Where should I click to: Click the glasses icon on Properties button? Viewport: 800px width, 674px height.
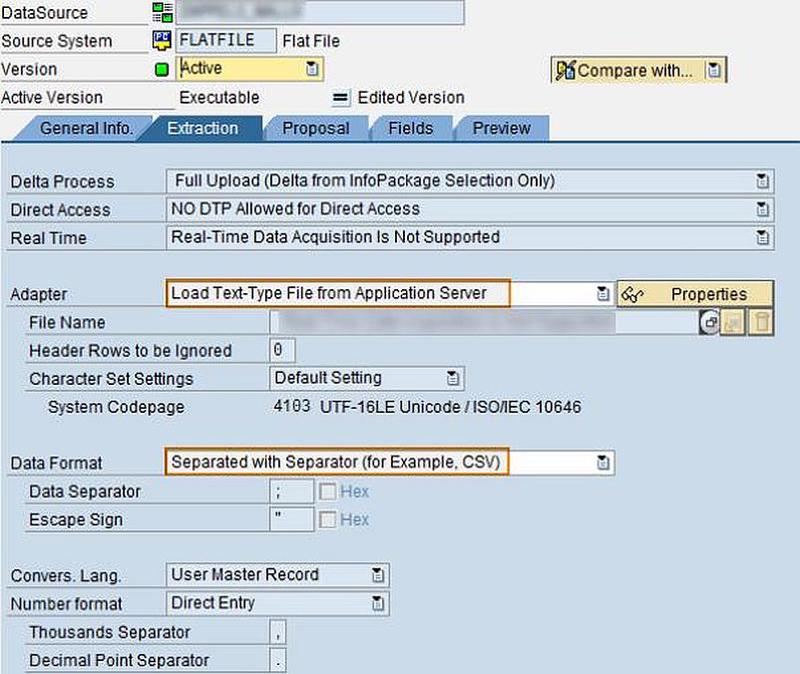click(630, 293)
